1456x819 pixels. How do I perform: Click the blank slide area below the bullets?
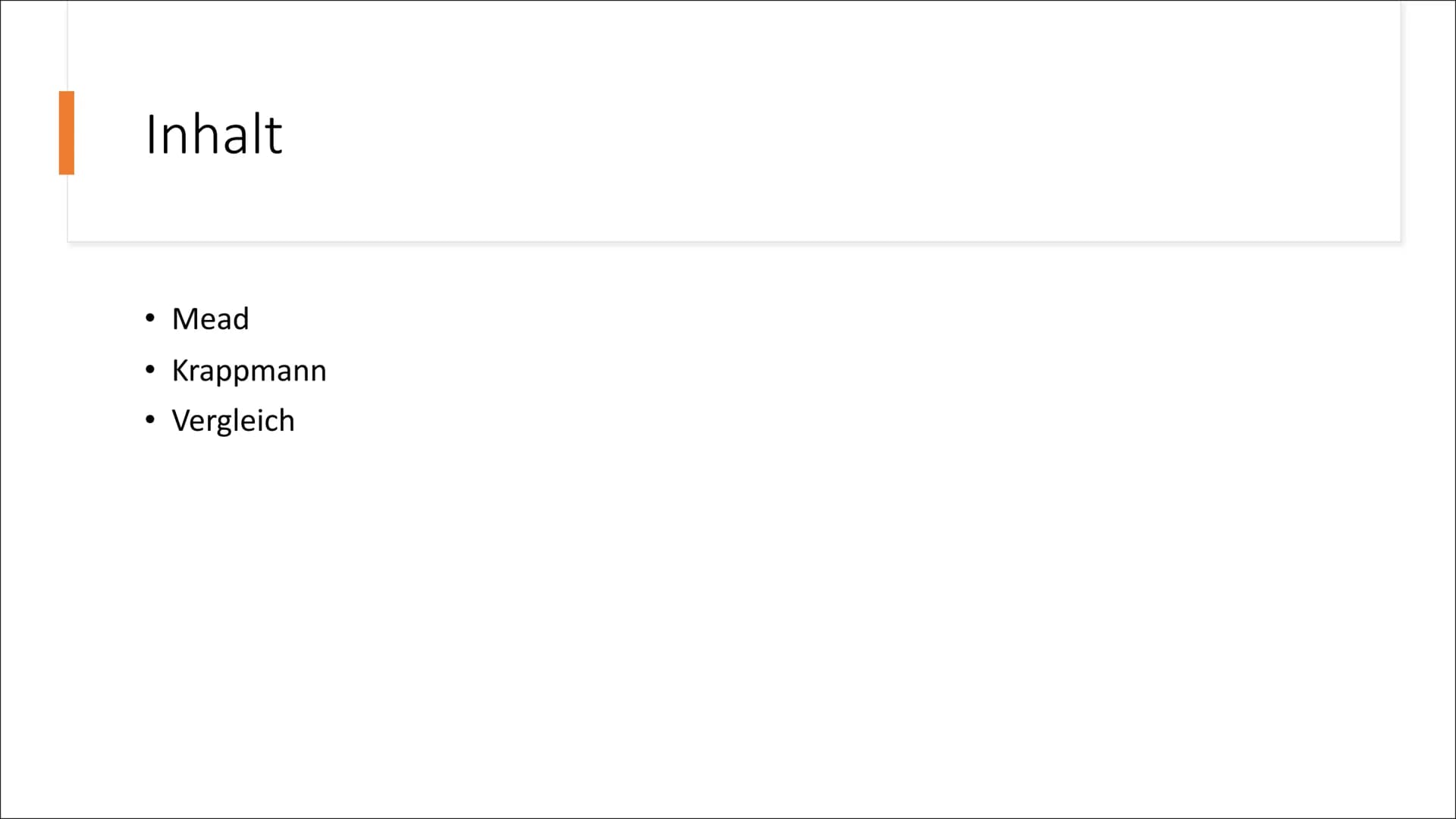pos(728,622)
